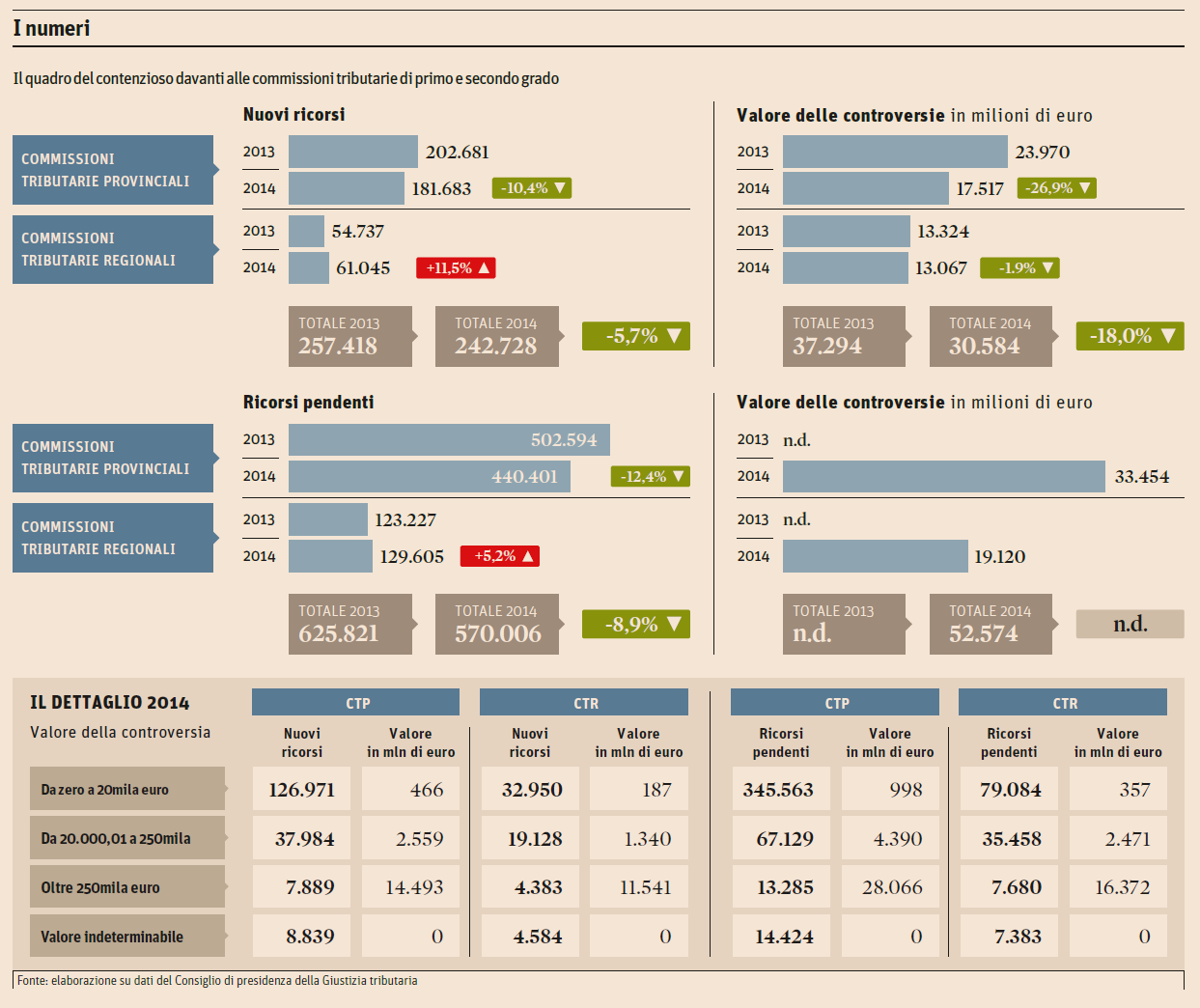Screen dimensions: 1200x1008
Task: Click the 2014 bar labeled 33.454
Action: coord(943,476)
